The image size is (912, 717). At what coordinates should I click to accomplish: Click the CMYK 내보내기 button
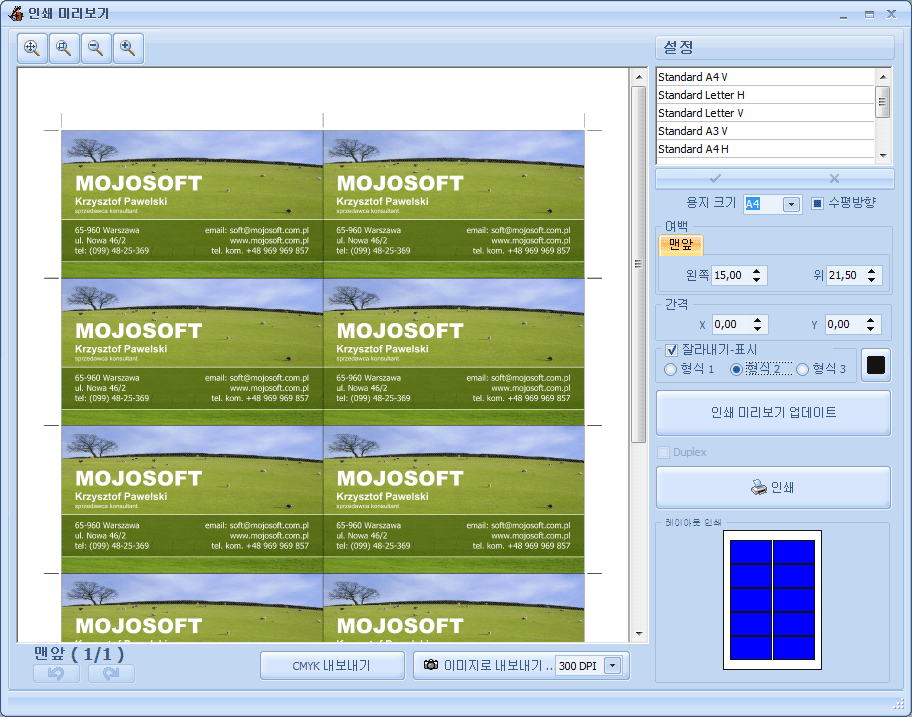click(x=332, y=666)
